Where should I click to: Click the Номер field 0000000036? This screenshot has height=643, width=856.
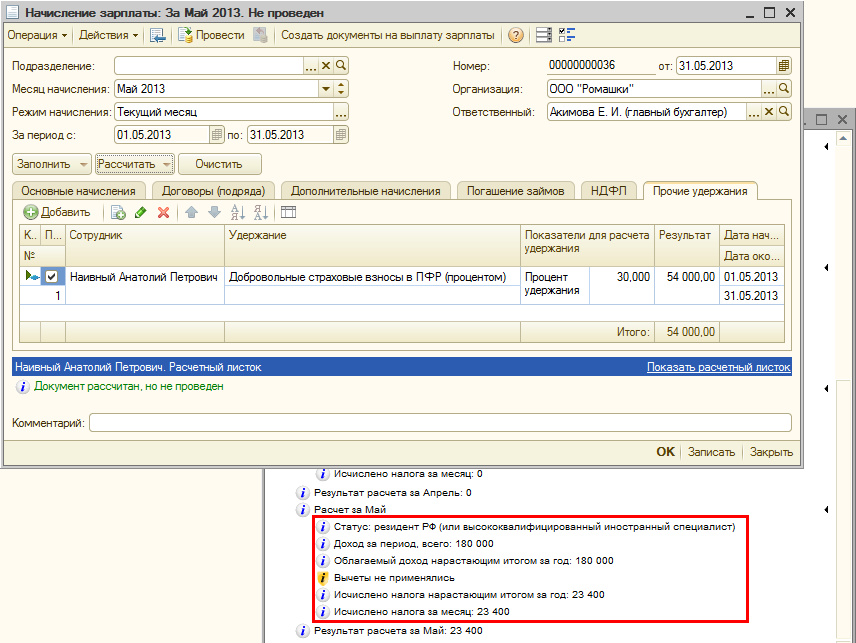point(601,66)
